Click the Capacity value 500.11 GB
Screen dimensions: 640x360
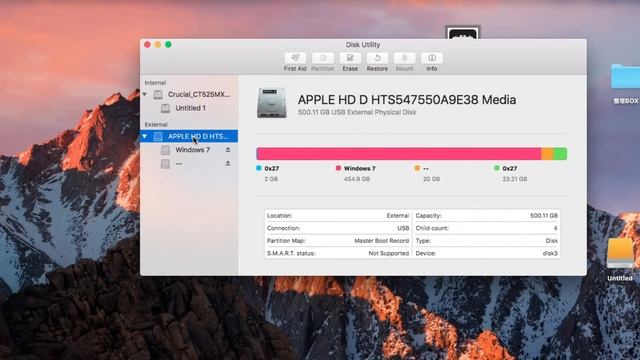click(544, 216)
